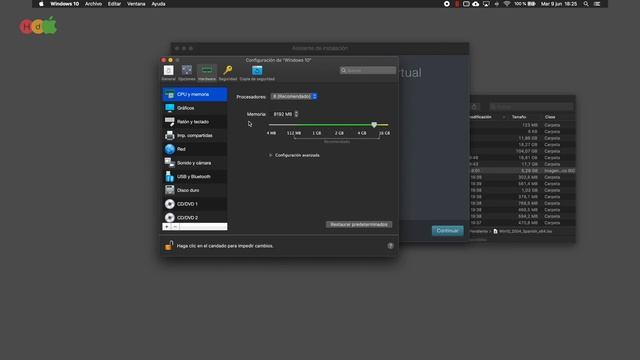Click the search field in configuration window
Screen dimensions: 640x360
coord(368,71)
